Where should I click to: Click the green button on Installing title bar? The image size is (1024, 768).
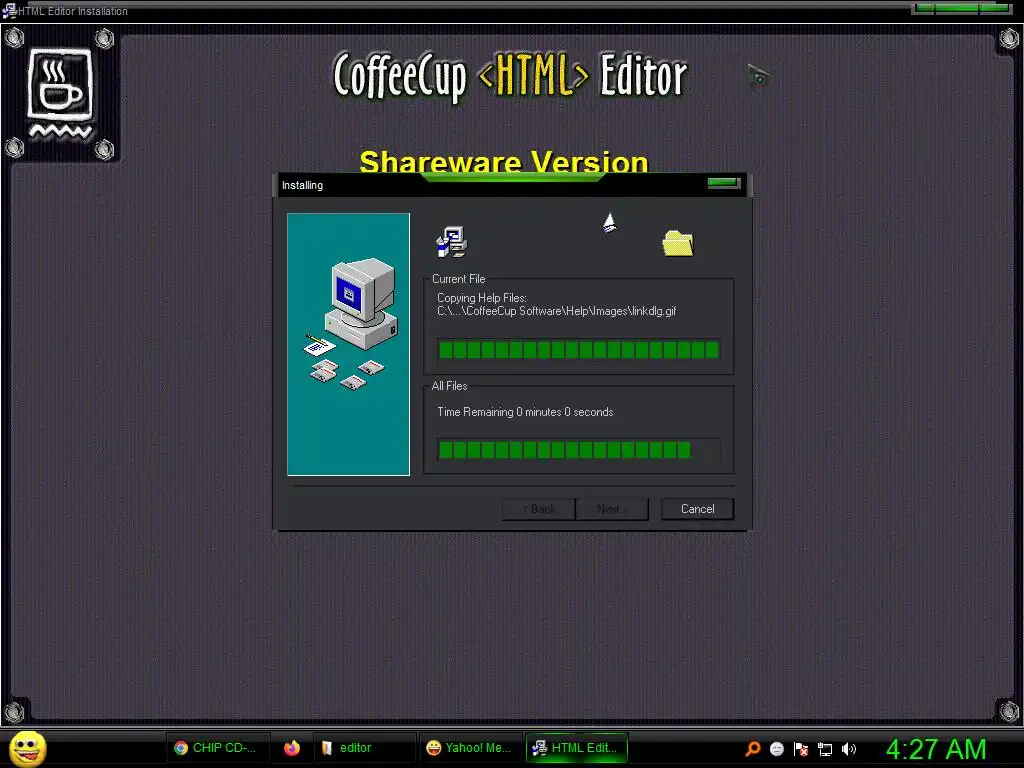pos(724,183)
